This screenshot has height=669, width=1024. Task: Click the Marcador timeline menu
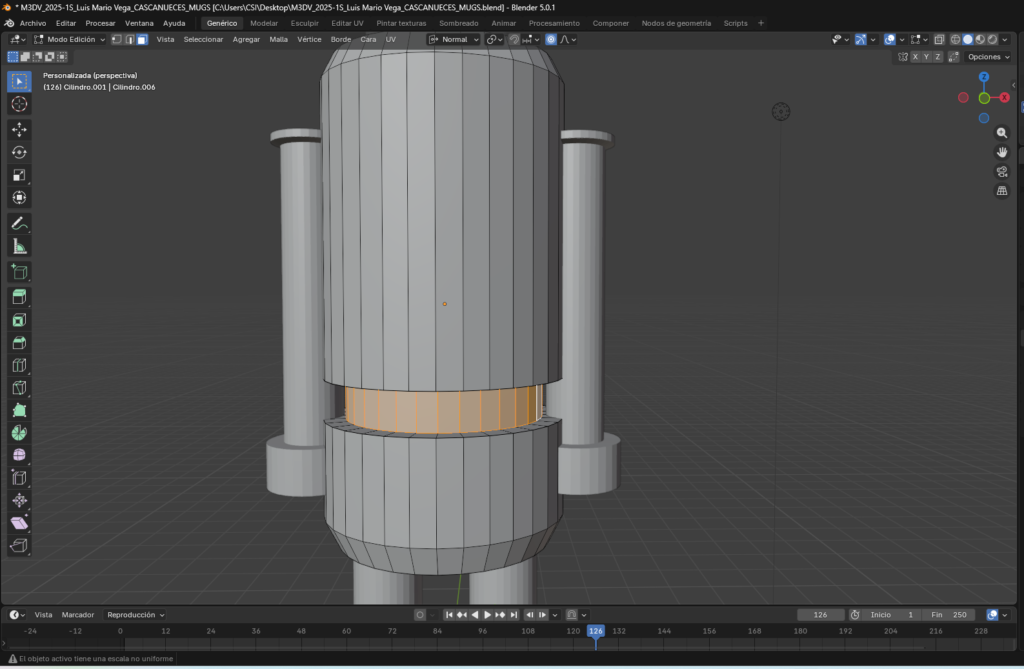click(77, 615)
